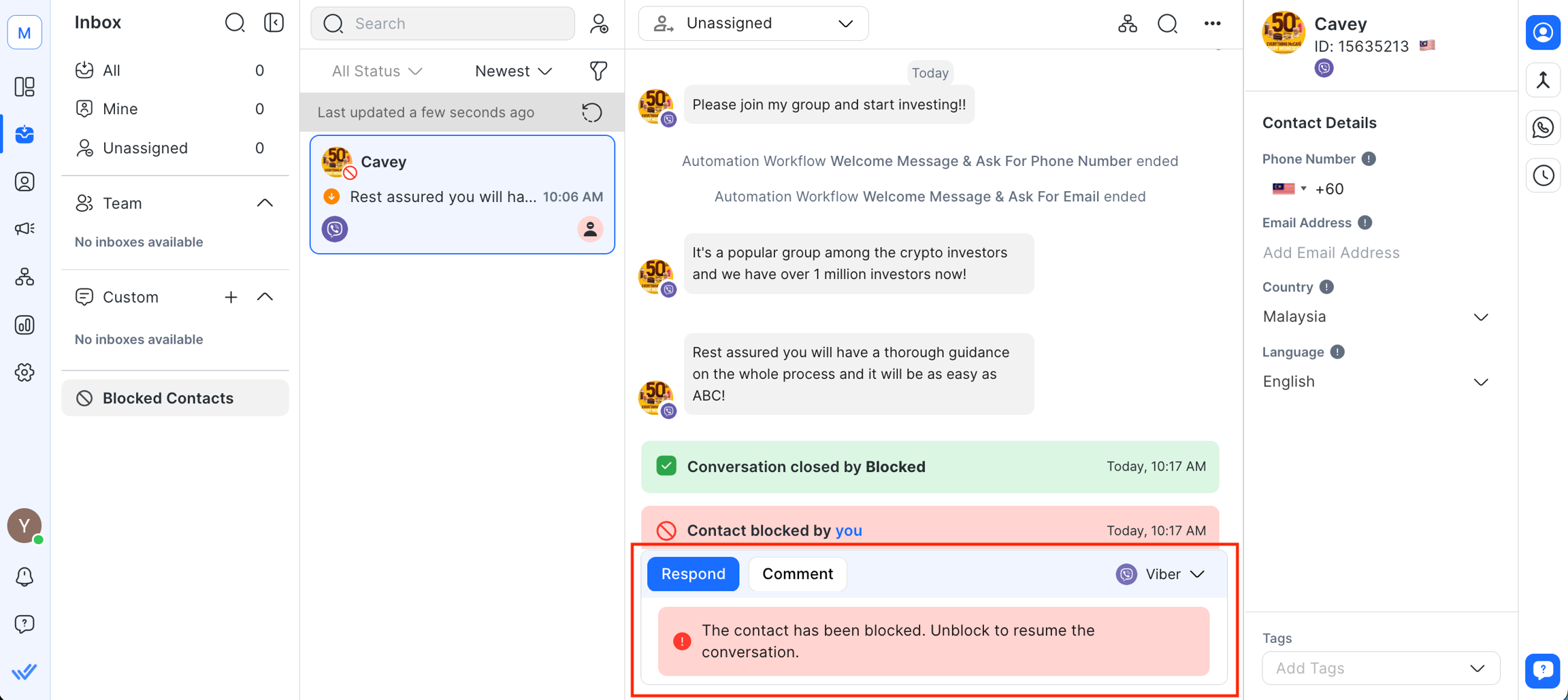Open the Unassigned assignee dropdown
This screenshot has height=700, width=1568.
click(x=753, y=23)
